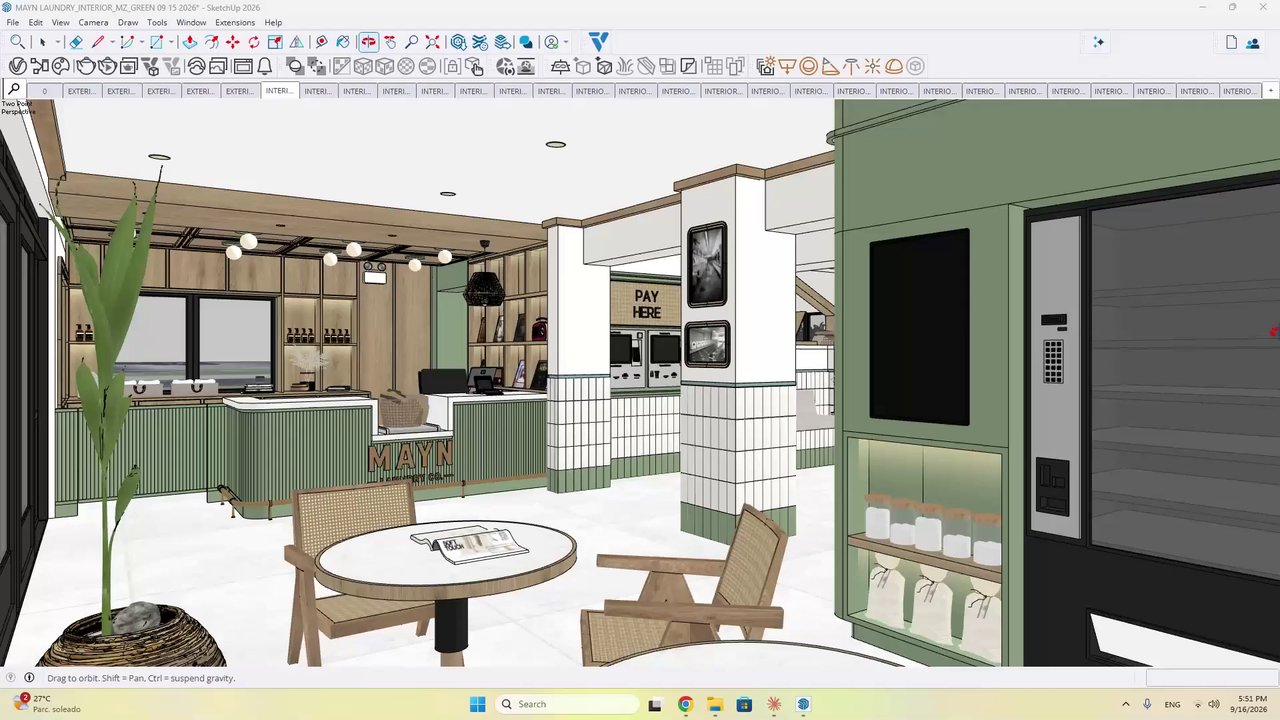Choose the red Move tool
The width and height of the screenshot is (1280, 720).
232,42
